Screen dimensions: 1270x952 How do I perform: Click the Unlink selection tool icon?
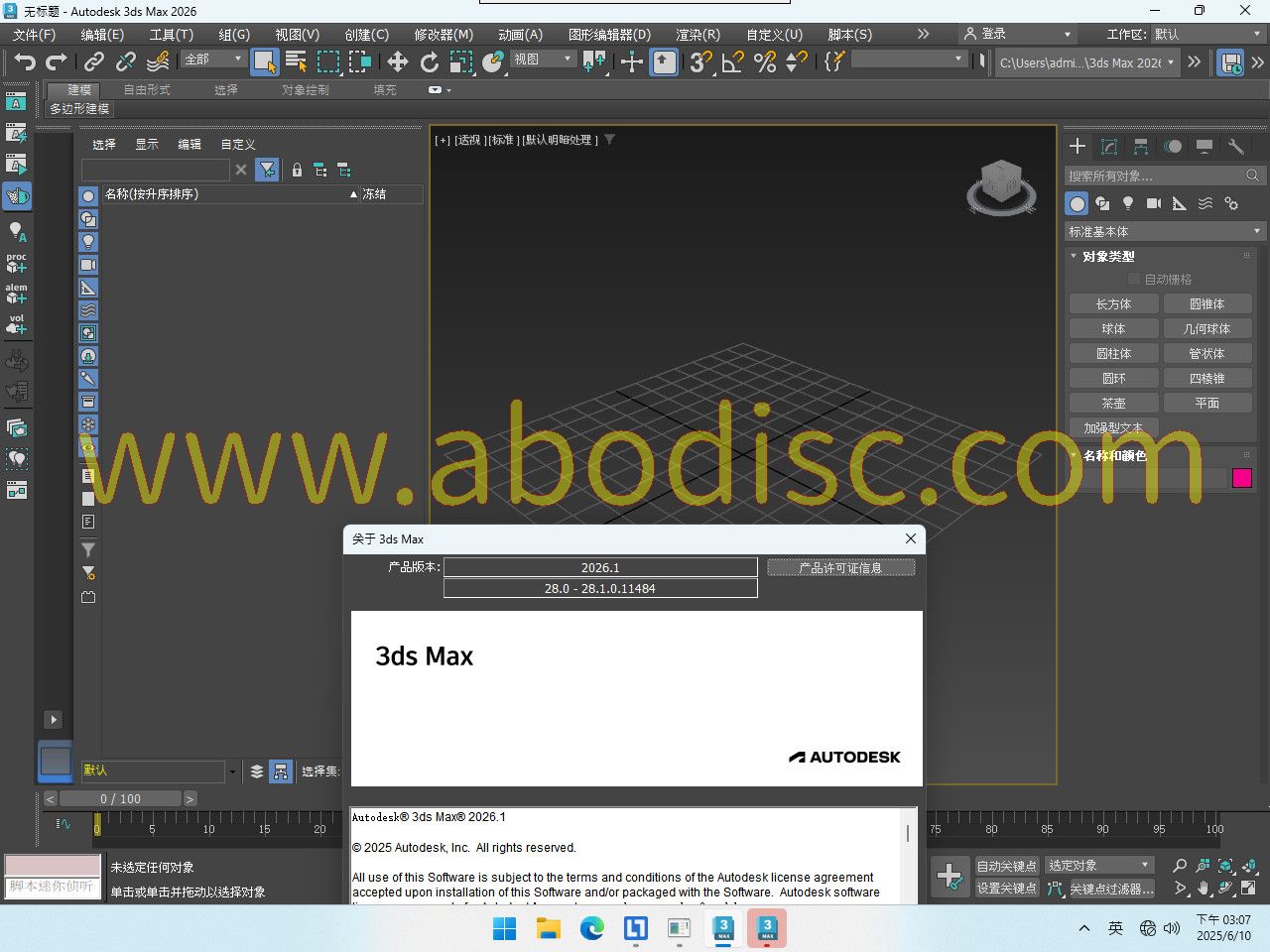click(x=125, y=62)
